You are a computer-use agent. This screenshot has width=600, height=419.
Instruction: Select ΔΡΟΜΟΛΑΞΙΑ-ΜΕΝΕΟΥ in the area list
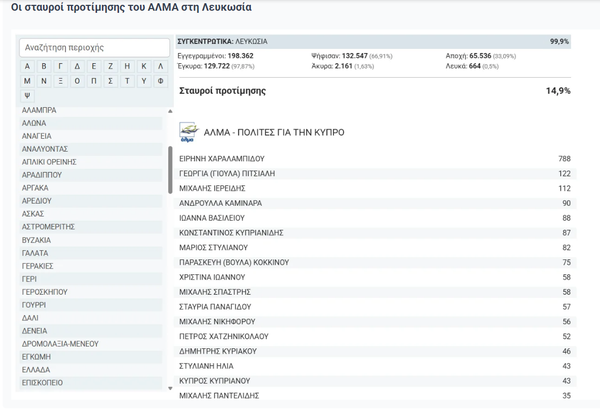pyautogui.click(x=91, y=344)
